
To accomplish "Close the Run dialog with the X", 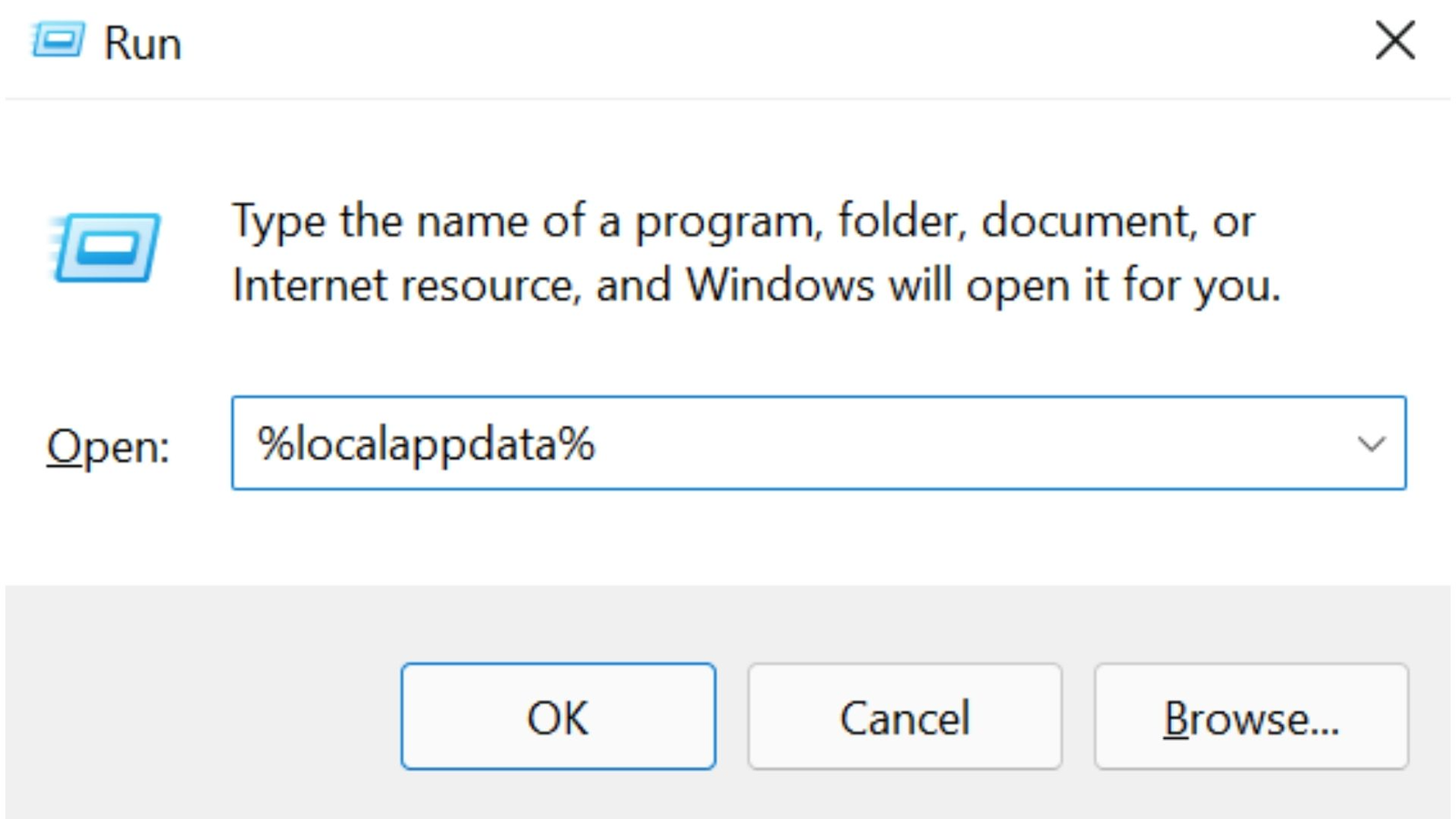I will click(x=1394, y=41).
